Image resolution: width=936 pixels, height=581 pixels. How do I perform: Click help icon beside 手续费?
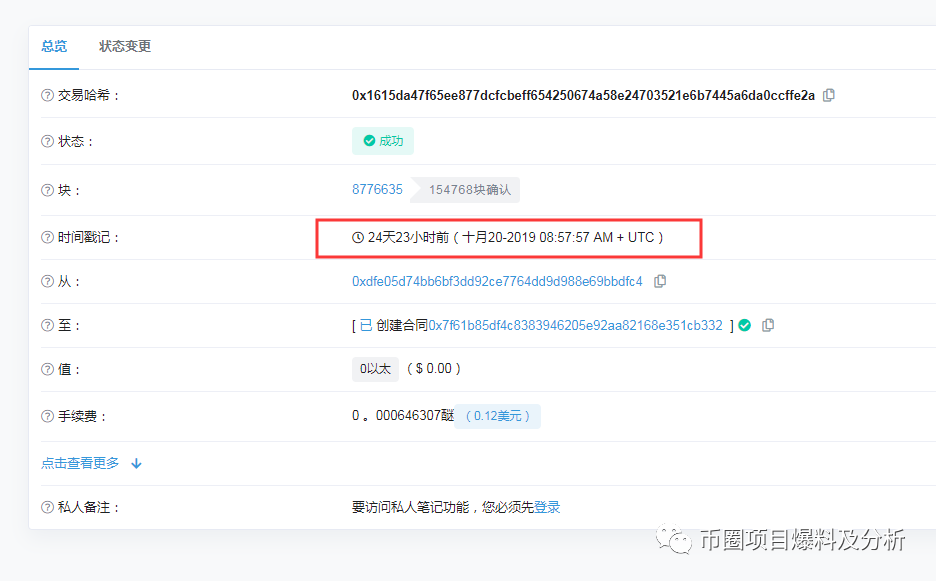pos(47,416)
